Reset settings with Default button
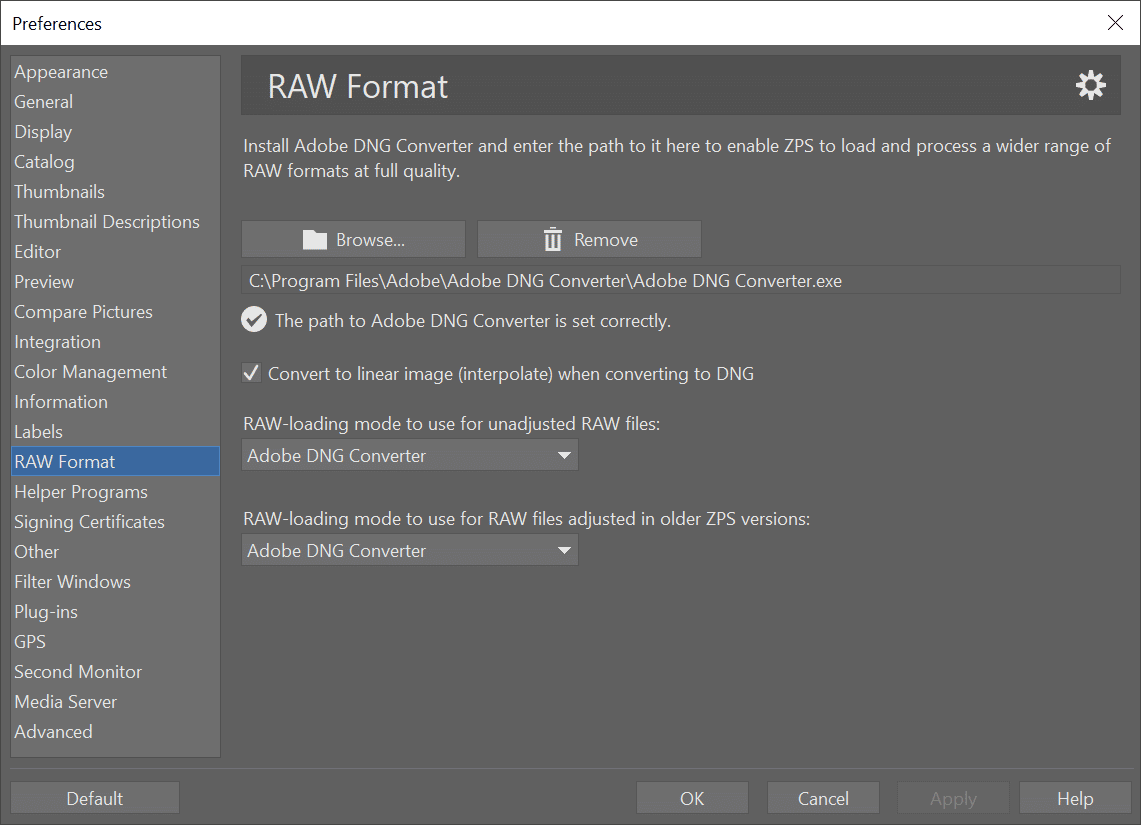Image resolution: width=1141 pixels, height=825 pixels. (x=95, y=798)
